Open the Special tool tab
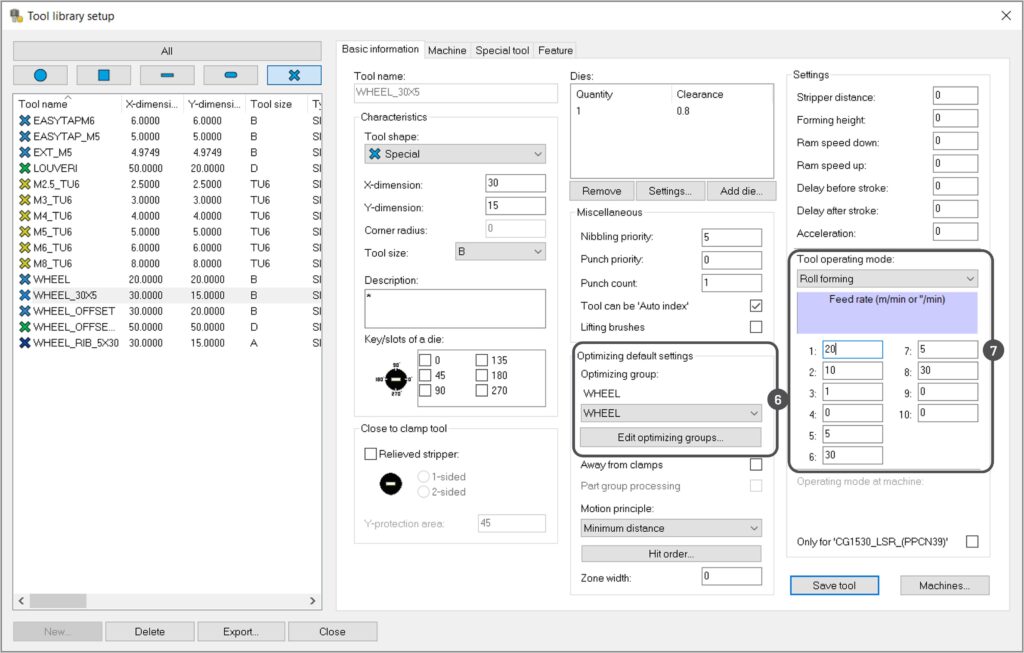 (x=502, y=50)
